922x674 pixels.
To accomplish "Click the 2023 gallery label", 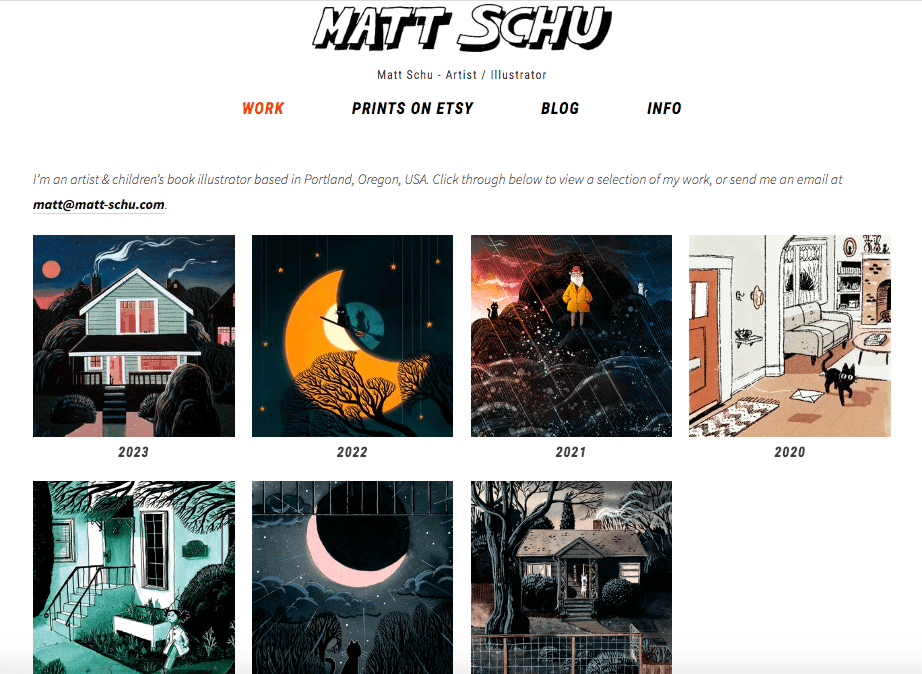I will tap(133, 452).
